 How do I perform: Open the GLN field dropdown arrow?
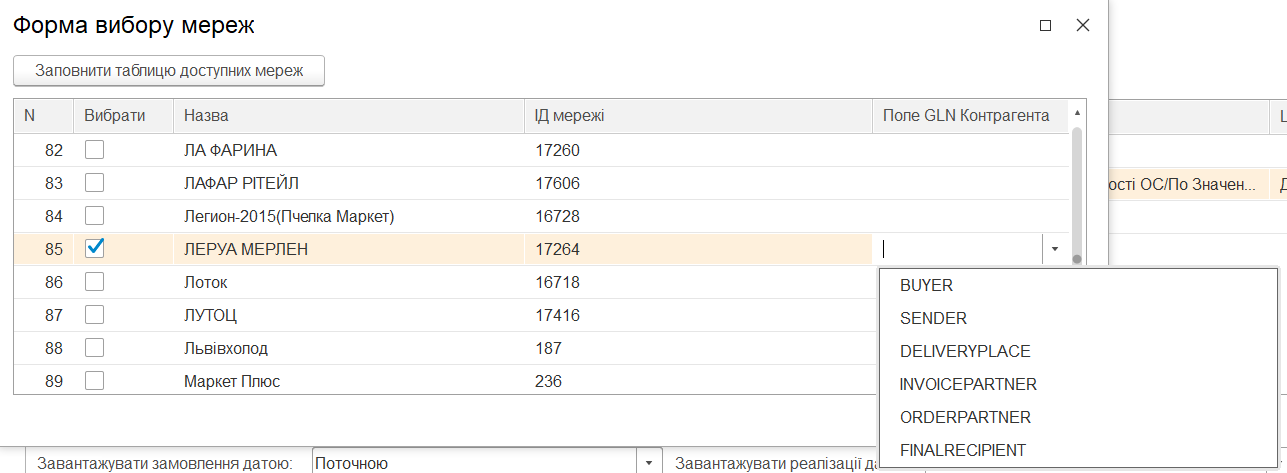(x=1055, y=250)
